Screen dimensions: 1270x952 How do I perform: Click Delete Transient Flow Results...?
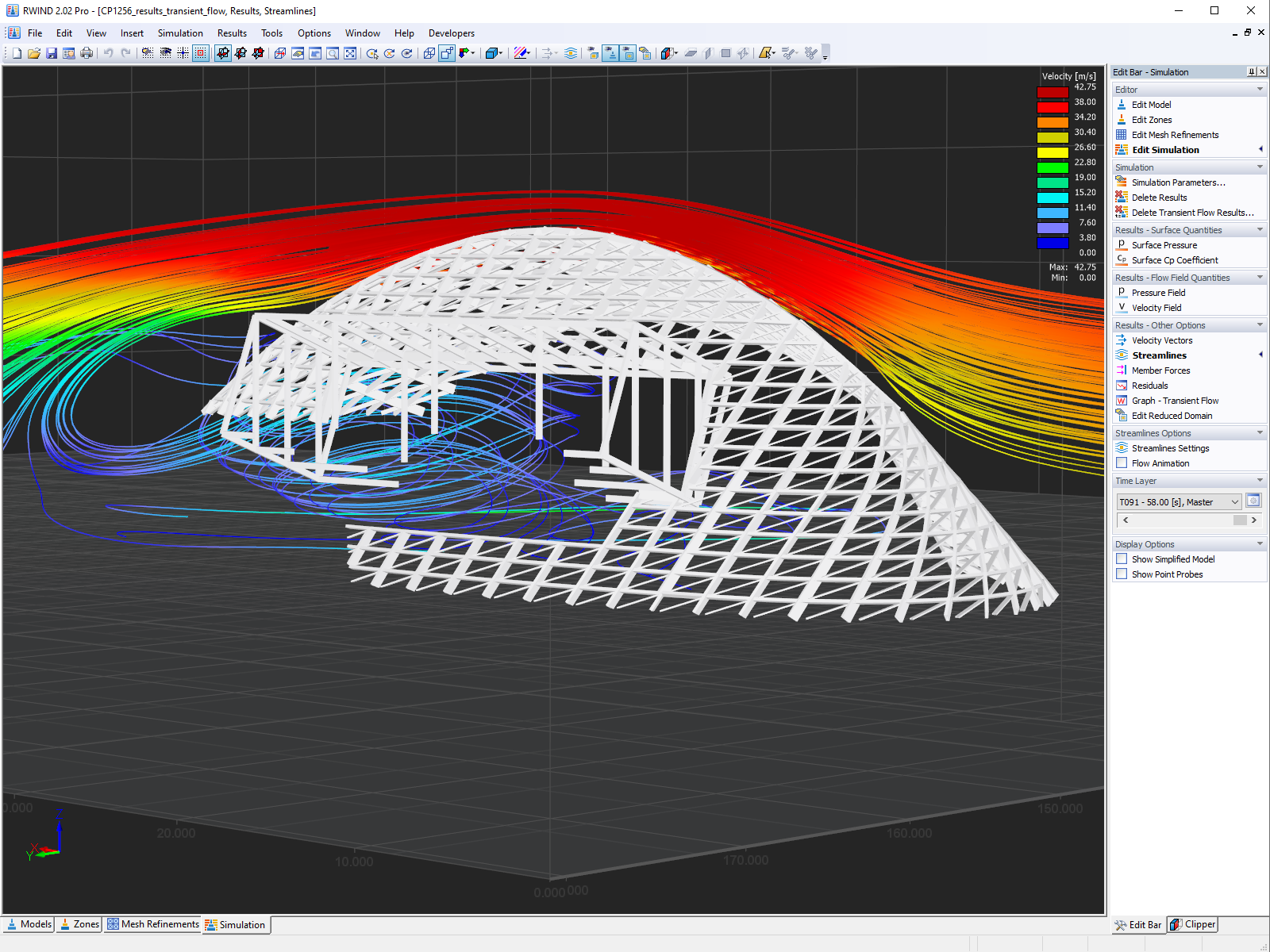point(1193,213)
